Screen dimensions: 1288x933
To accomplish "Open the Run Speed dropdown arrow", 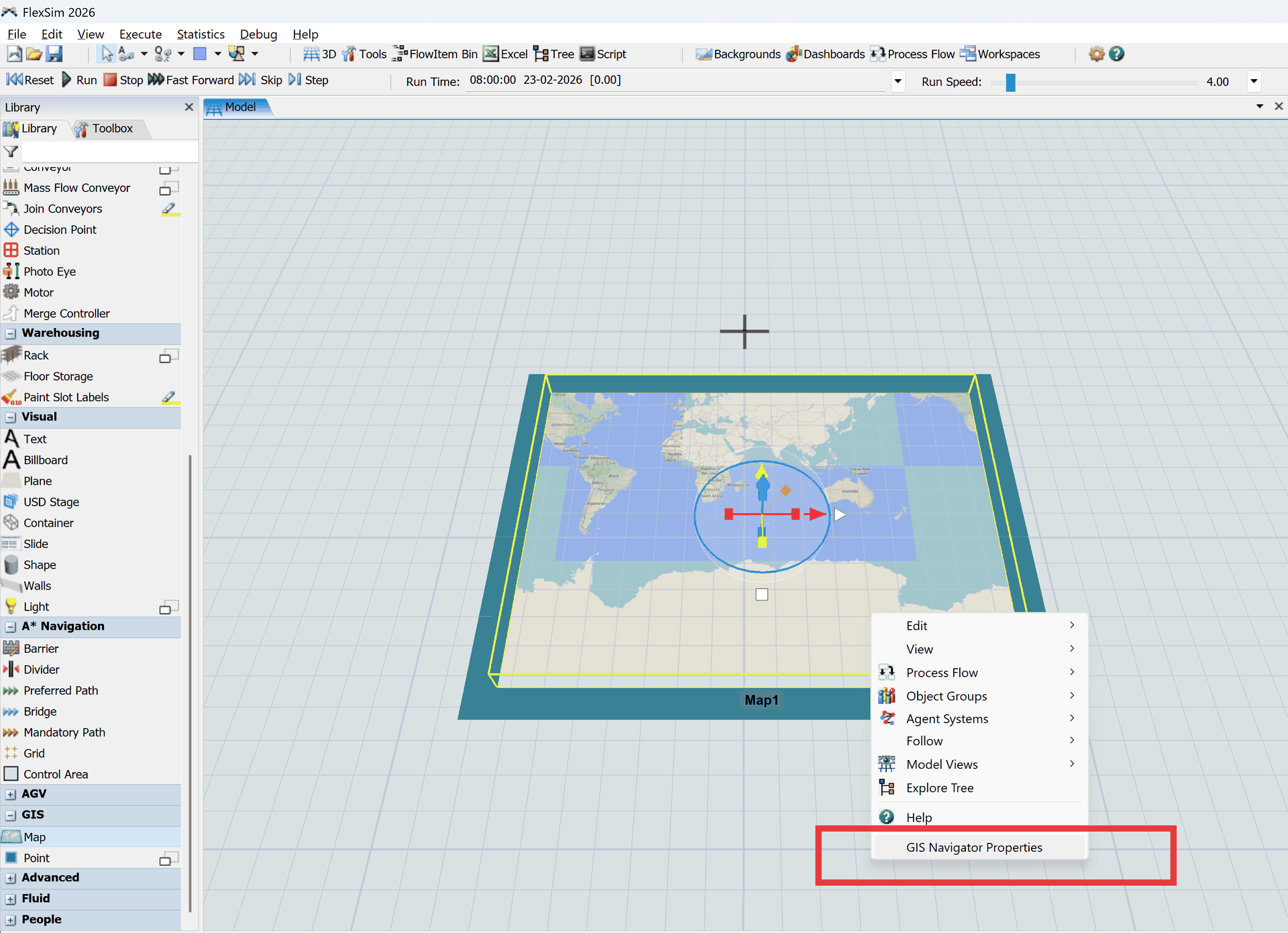I will 1253,82.
